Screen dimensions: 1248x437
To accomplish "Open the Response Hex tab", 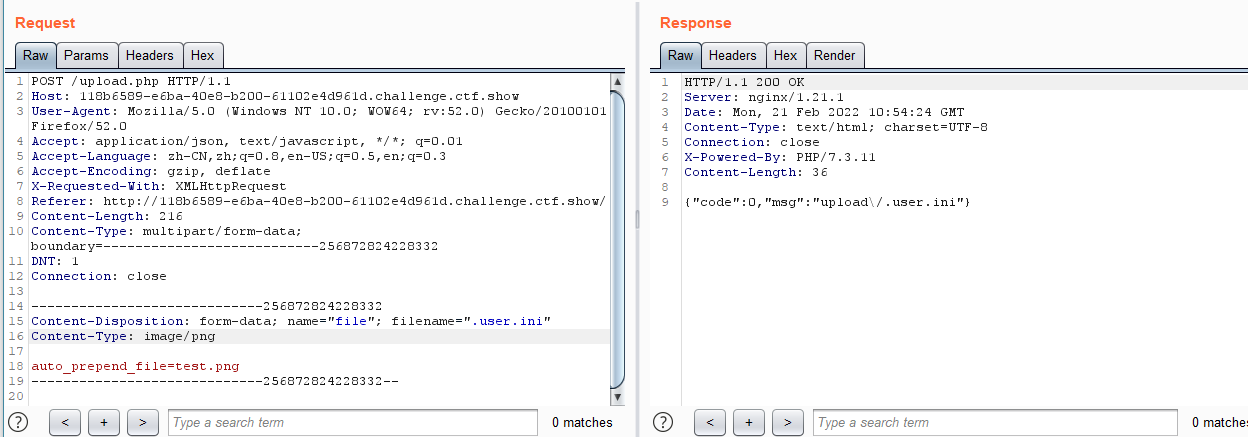I will 786,55.
